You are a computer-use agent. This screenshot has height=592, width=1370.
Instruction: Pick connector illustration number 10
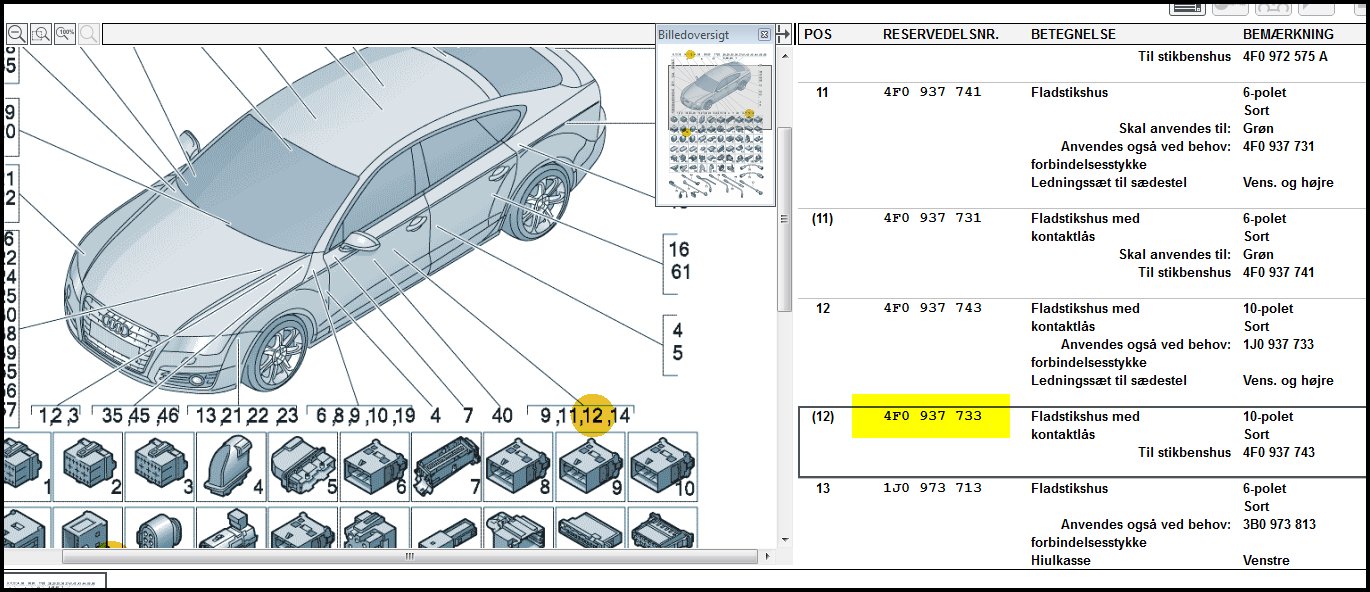[662, 467]
